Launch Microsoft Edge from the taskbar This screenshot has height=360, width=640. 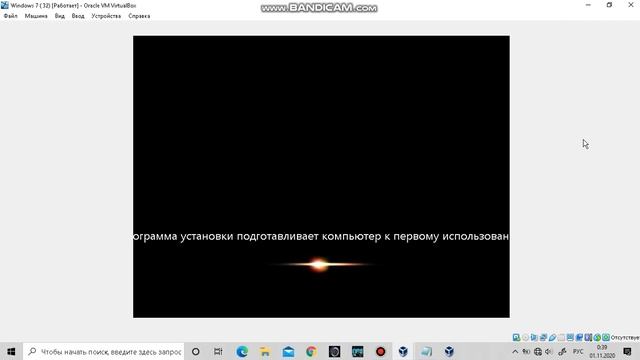tap(242, 351)
